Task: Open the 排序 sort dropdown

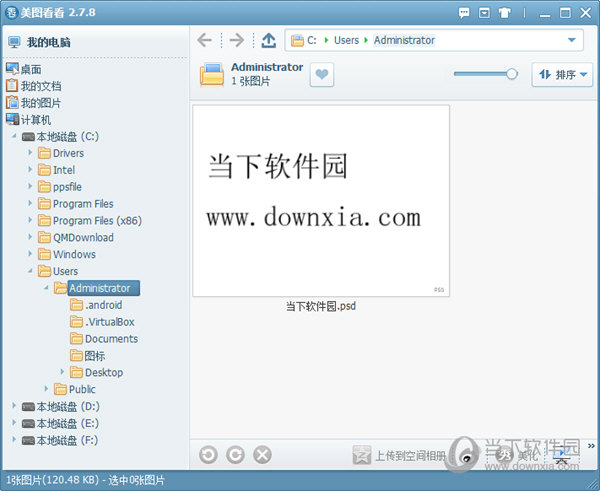Action: [562, 75]
